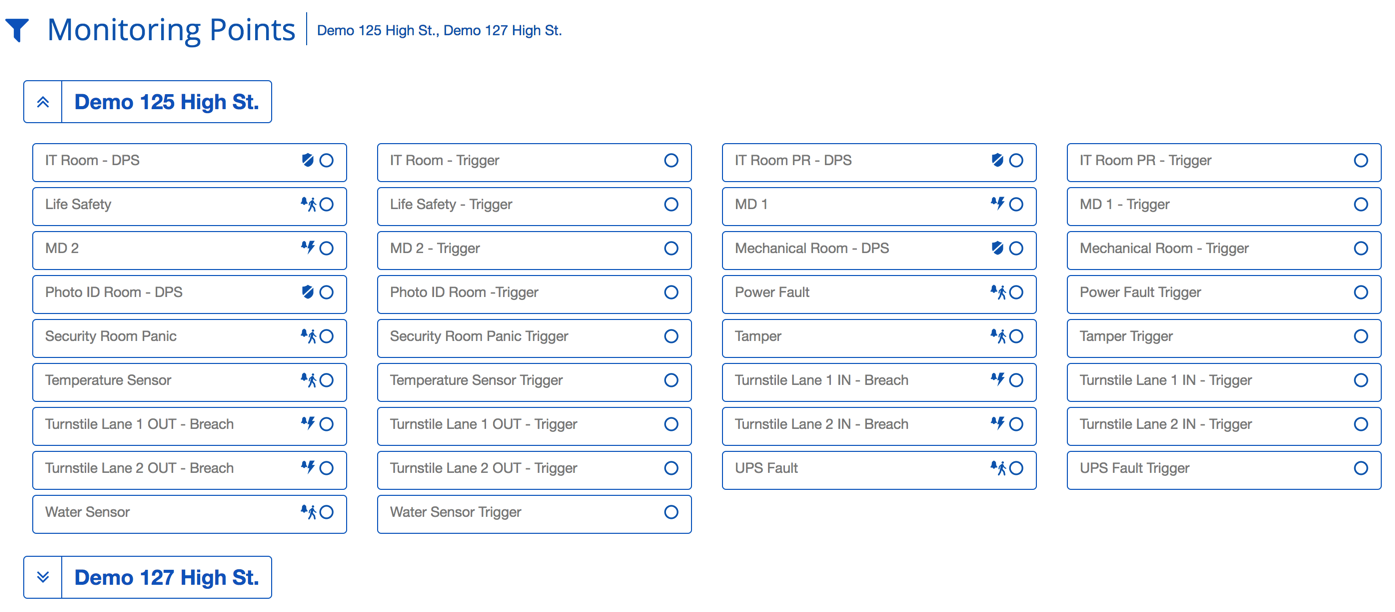Expand the Demo 127 High St. section
This screenshot has width=1395, height=612.
(42, 577)
